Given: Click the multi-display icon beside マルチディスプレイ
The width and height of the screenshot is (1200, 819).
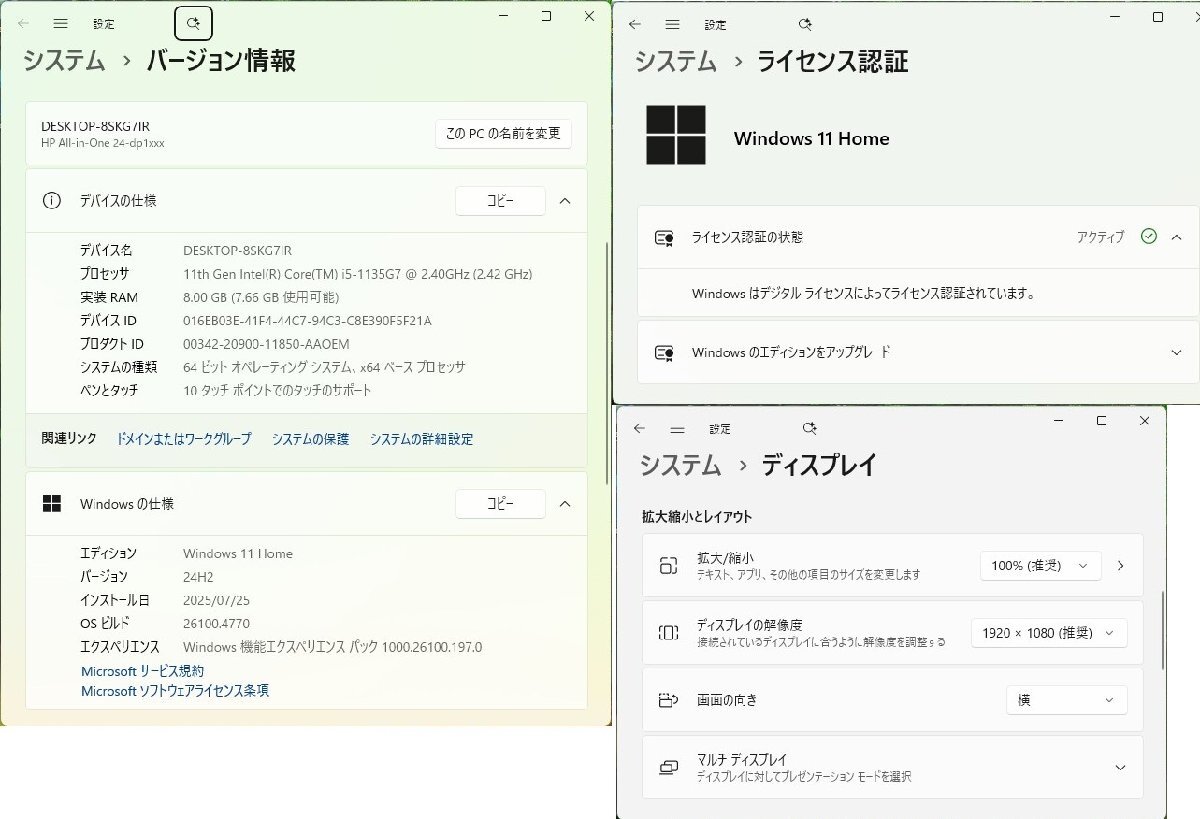Looking at the screenshot, I should (x=665, y=766).
